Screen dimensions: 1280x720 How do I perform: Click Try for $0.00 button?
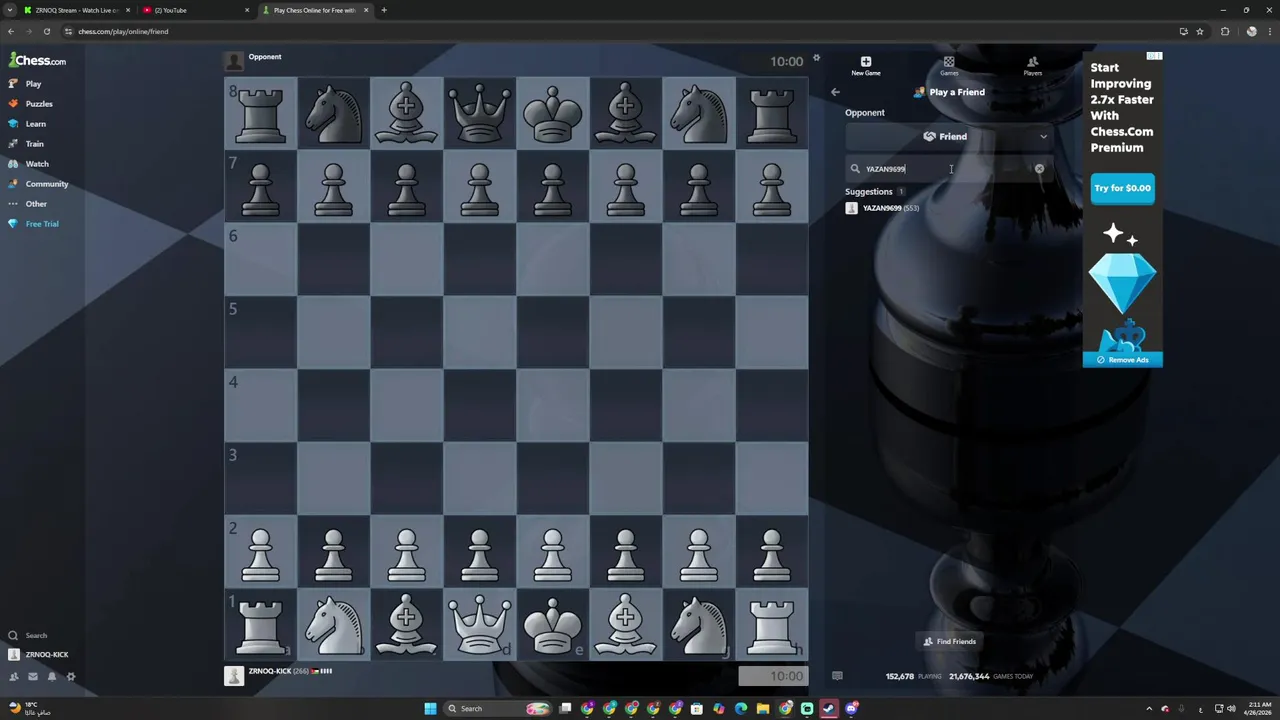tap(1122, 188)
